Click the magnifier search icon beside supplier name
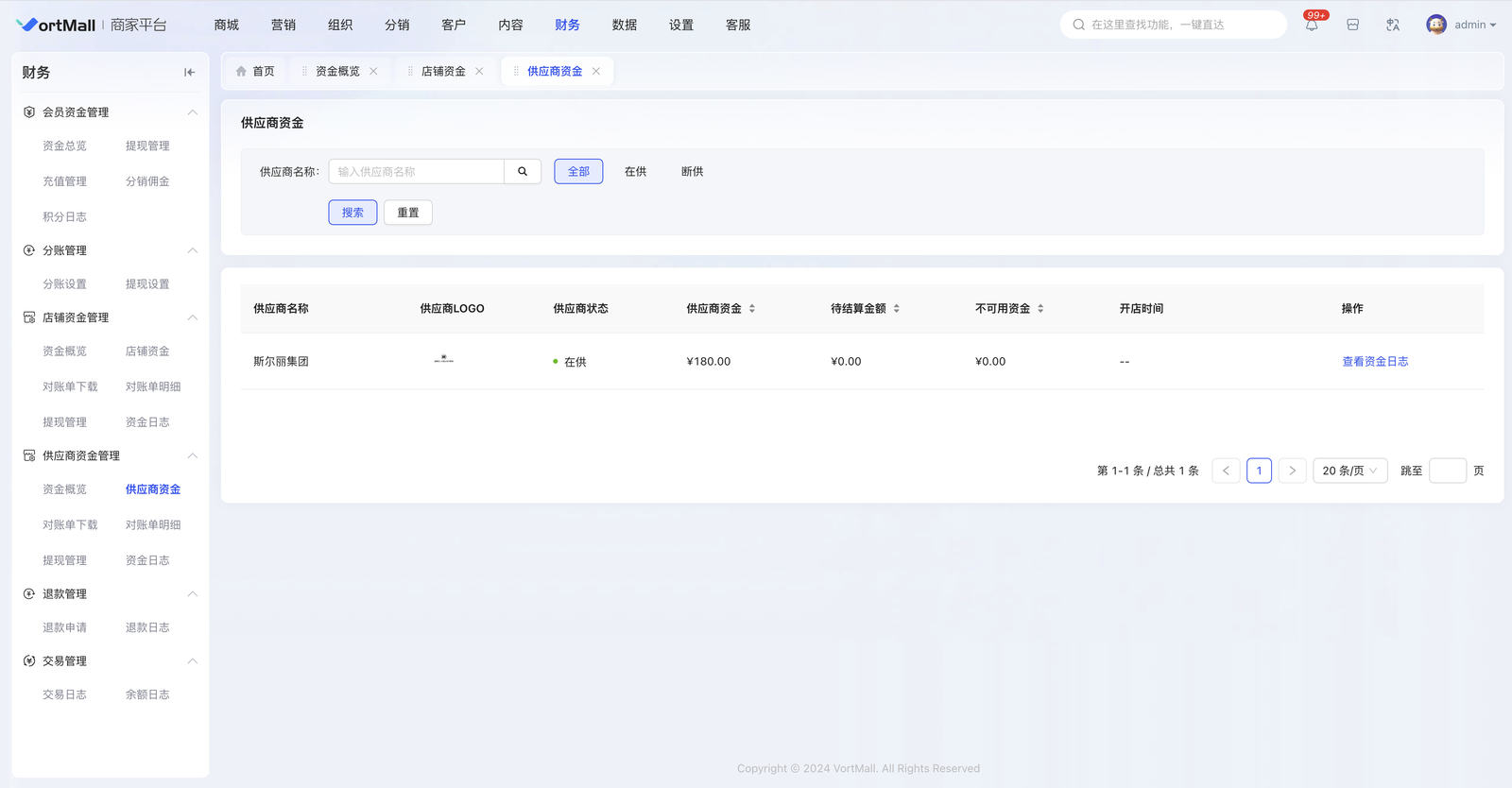 point(523,172)
